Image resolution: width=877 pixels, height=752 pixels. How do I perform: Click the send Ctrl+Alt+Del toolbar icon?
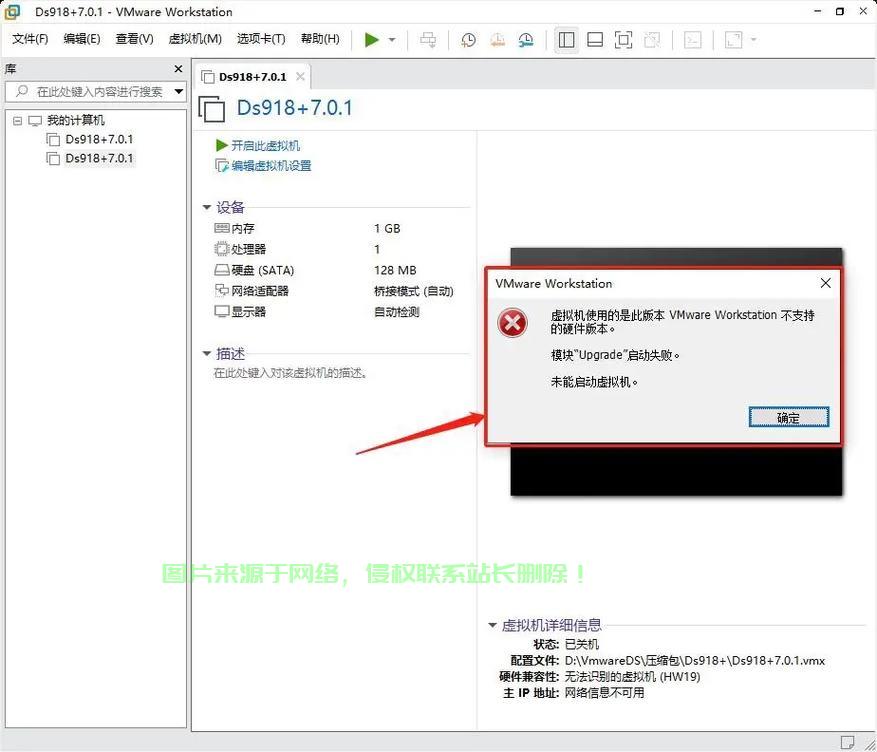click(x=428, y=40)
